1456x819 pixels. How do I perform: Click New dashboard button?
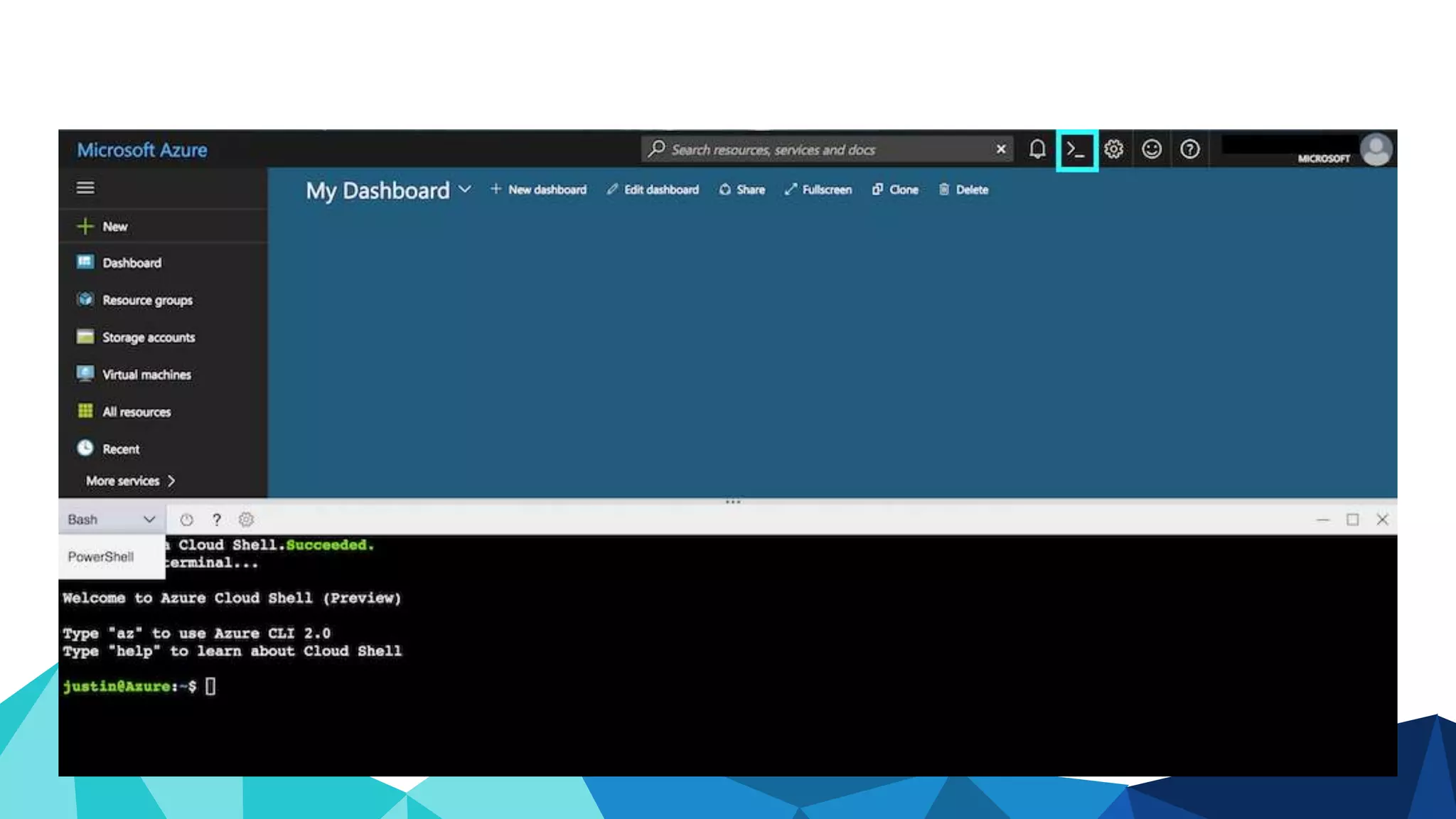539,190
